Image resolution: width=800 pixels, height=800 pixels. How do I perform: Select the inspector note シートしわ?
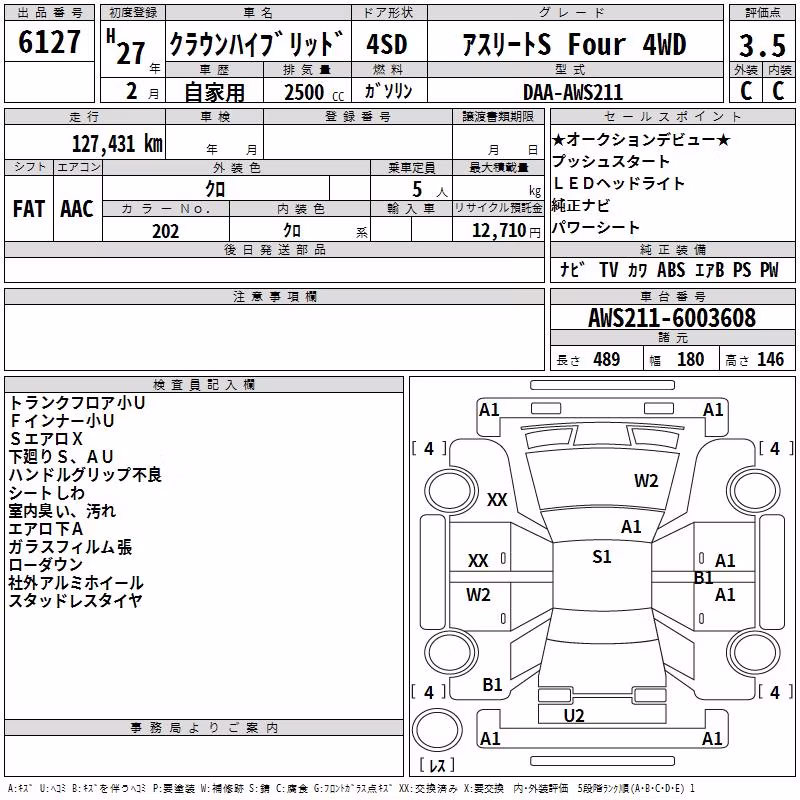(x=46, y=493)
